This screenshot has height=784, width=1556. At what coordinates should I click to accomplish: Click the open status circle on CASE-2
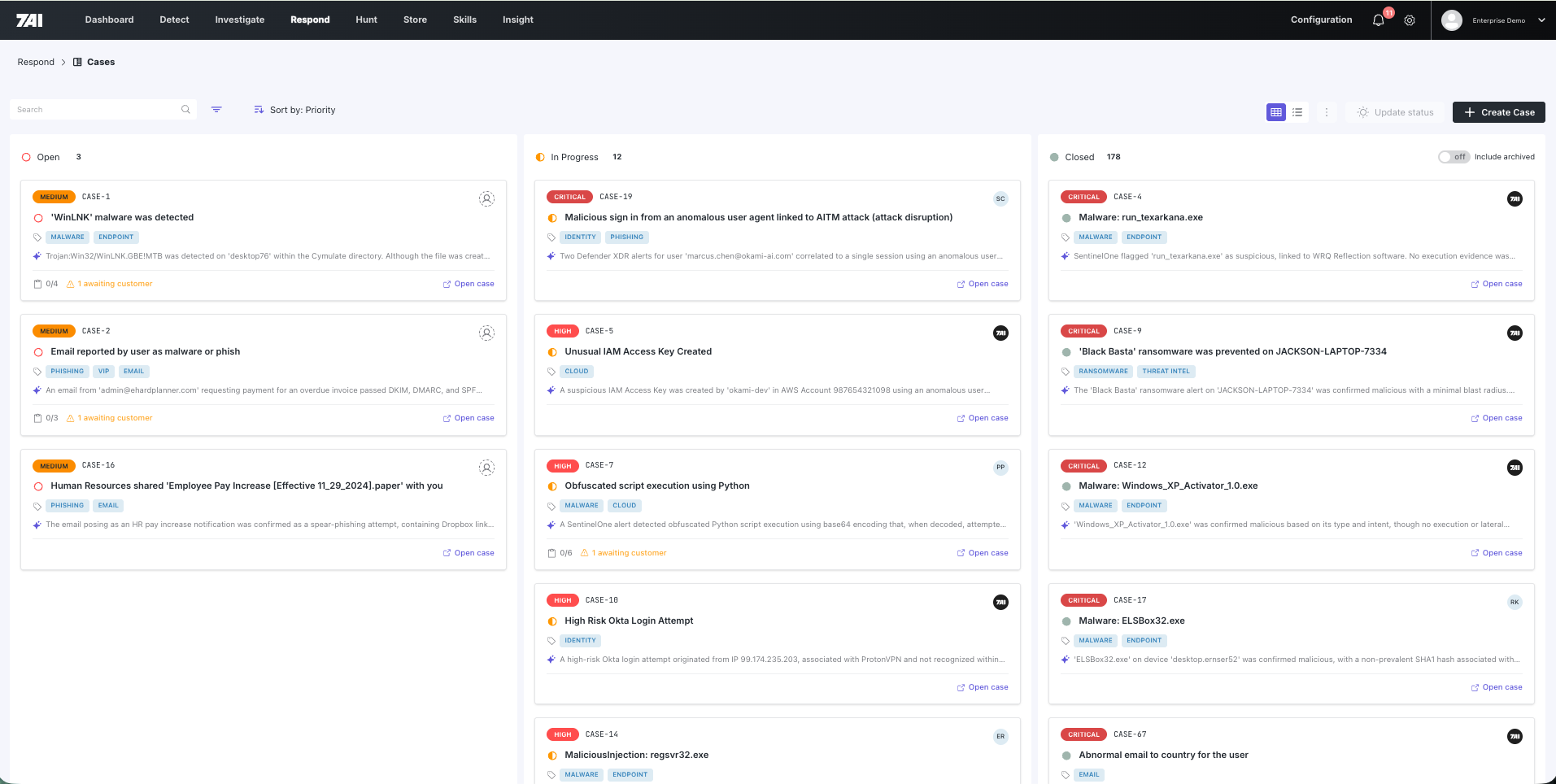[x=38, y=352]
